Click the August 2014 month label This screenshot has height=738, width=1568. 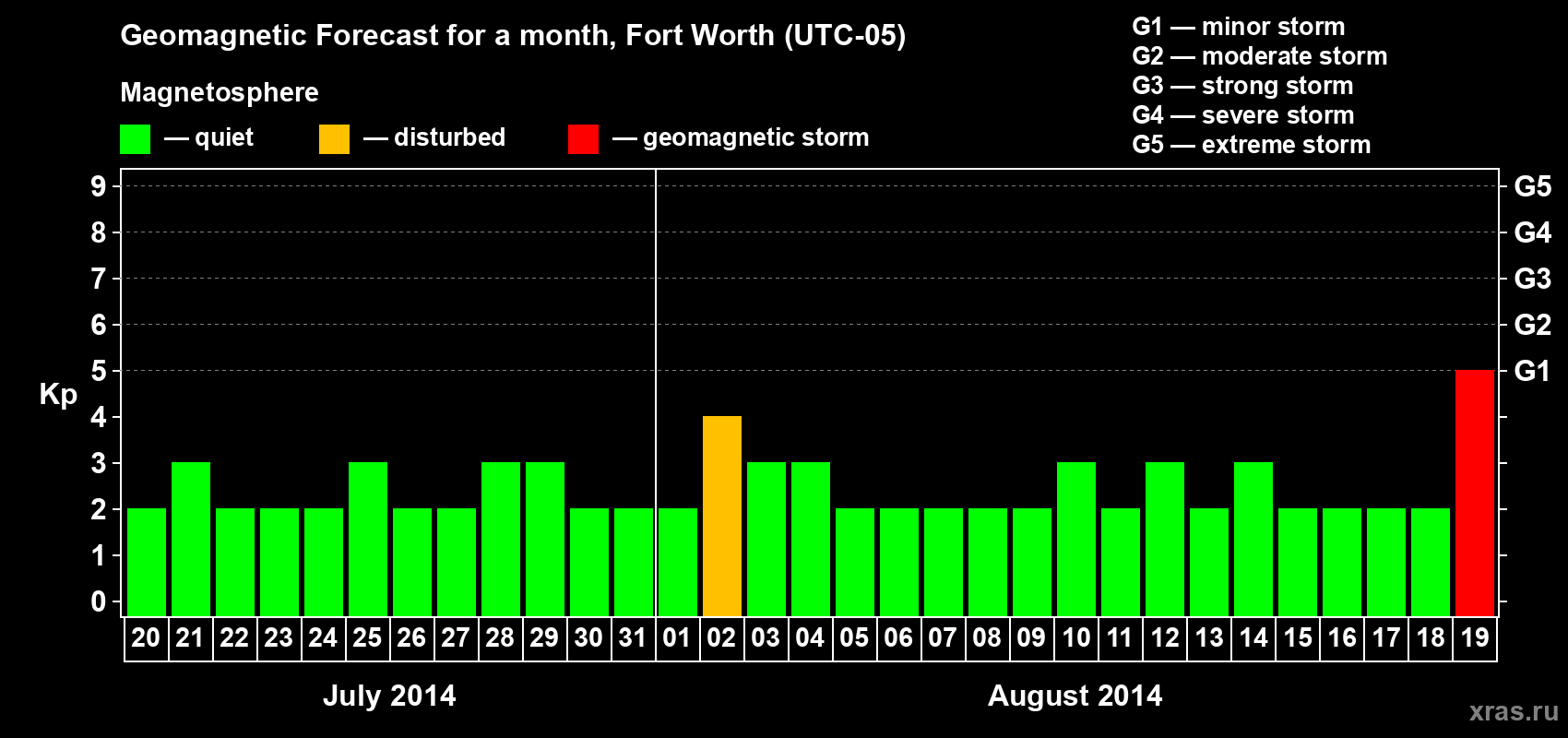point(1075,696)
